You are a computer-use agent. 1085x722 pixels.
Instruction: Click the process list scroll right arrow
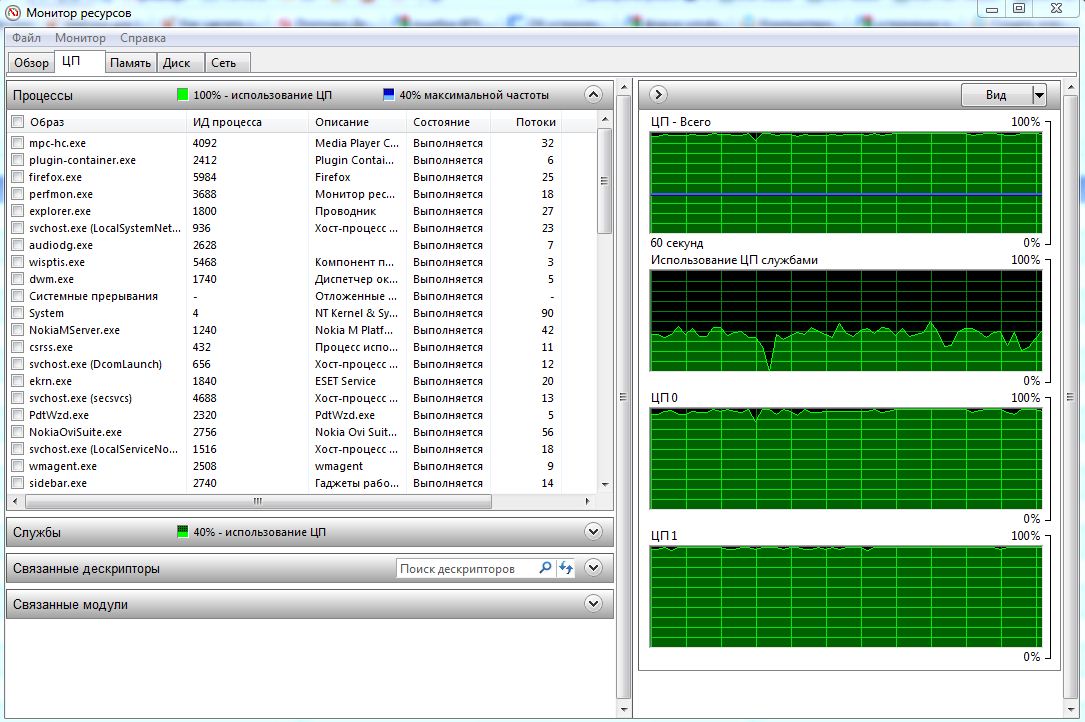587,501
